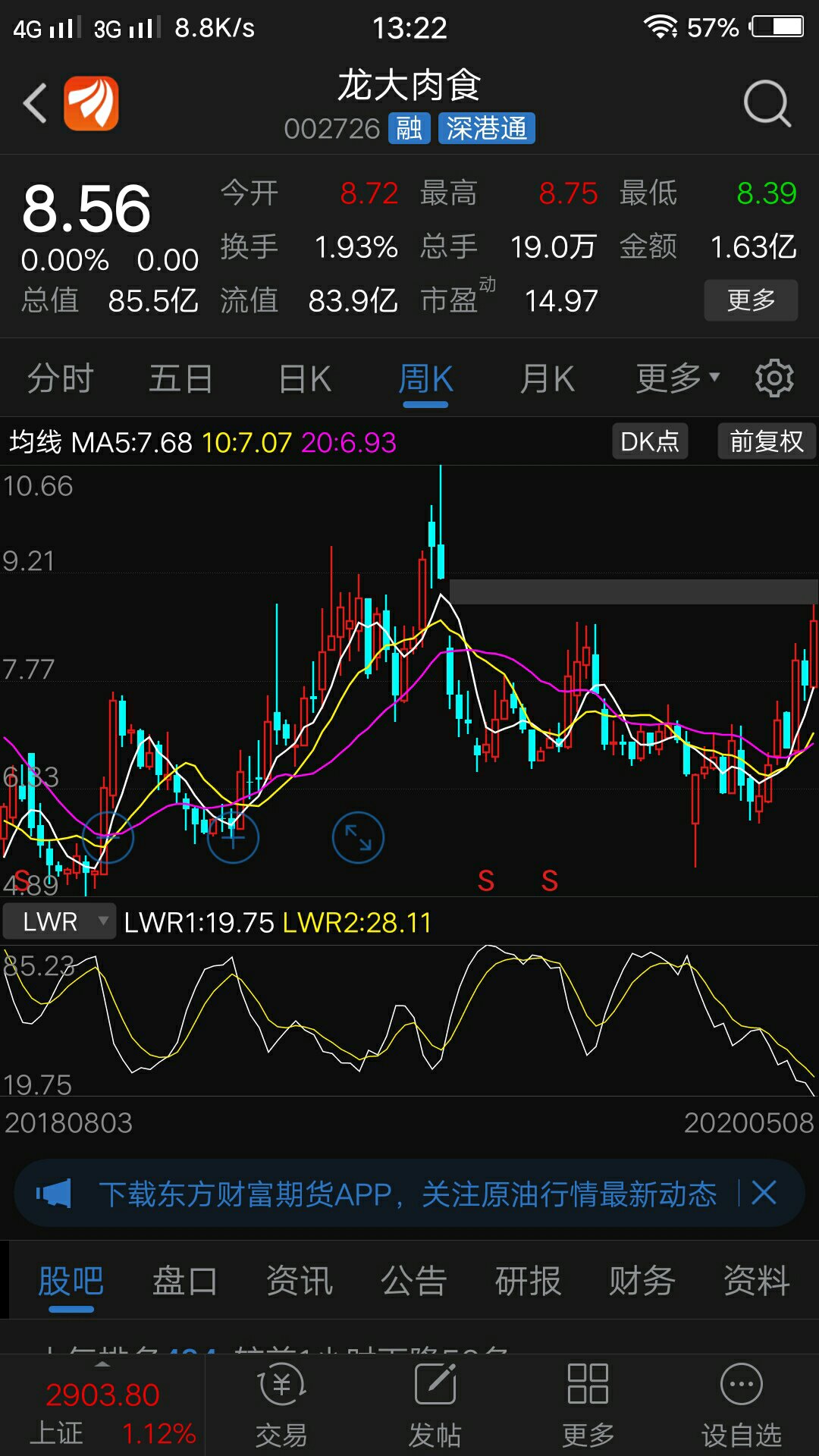Select the 分时 chart tab
This screenshot has height=1456, width=819.
tap(61, 378)
